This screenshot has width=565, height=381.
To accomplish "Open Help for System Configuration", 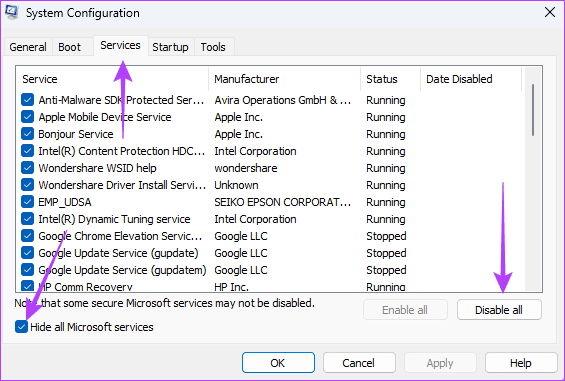I will 521,363.
